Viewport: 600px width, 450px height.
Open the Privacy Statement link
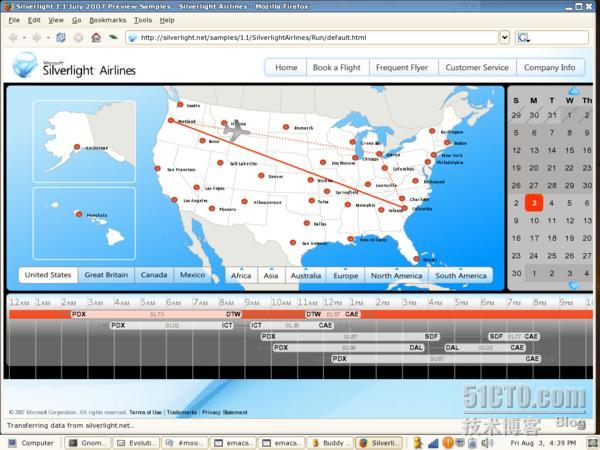tap(225, 412)
